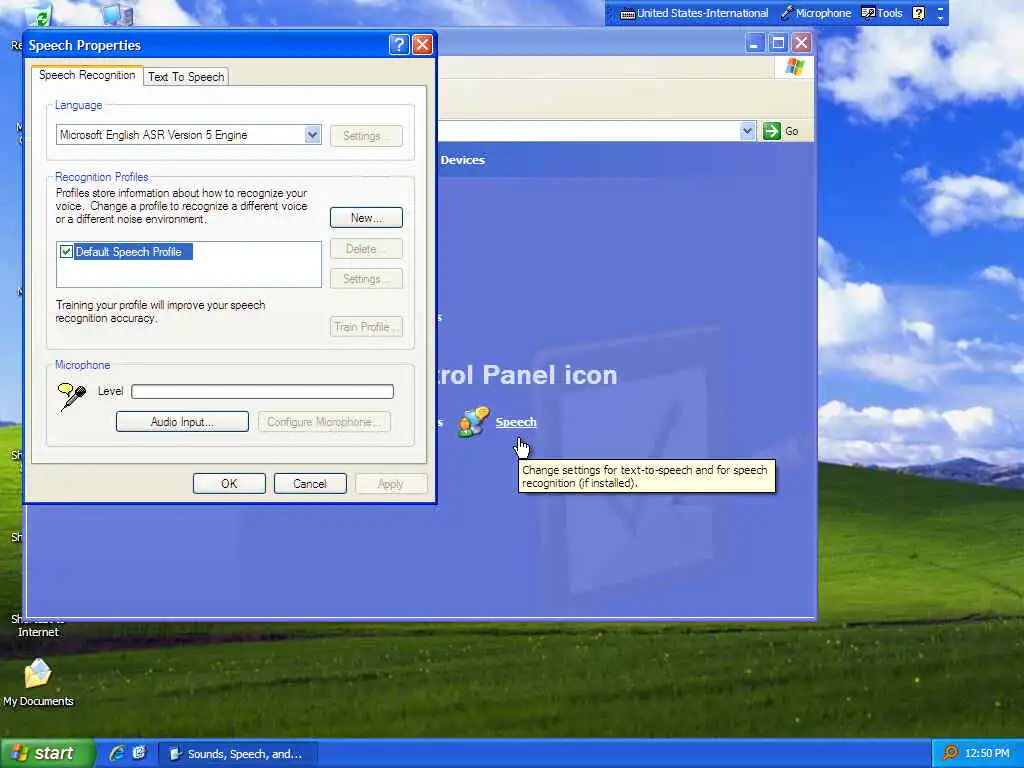1024x768 pixels.
Task: Click the microphone icon in Microphone group
Action: (72, 396)
